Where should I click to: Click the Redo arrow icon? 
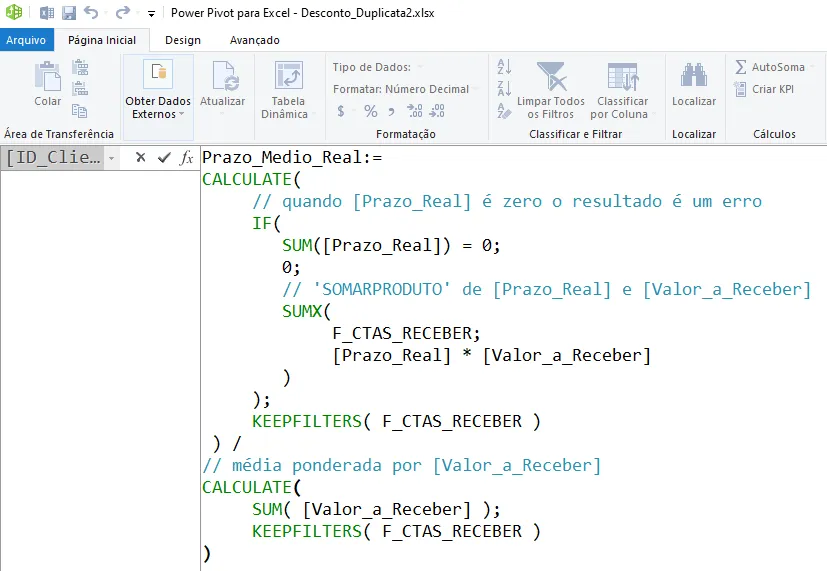tap(122, 12)
